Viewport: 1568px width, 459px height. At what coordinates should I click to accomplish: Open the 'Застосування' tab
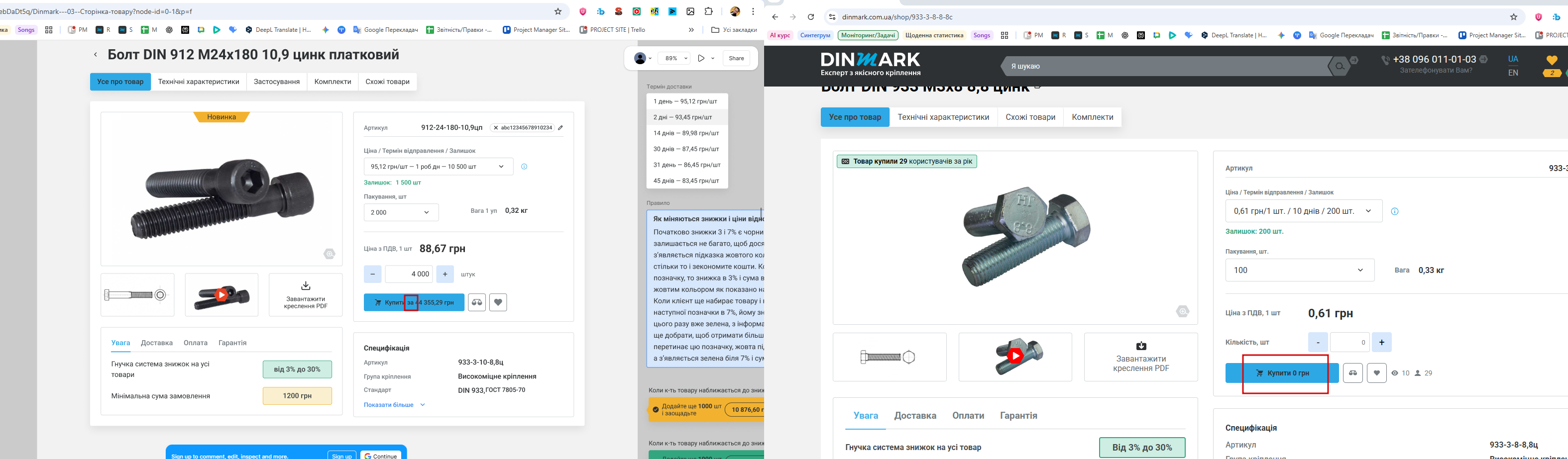point(277,82)
